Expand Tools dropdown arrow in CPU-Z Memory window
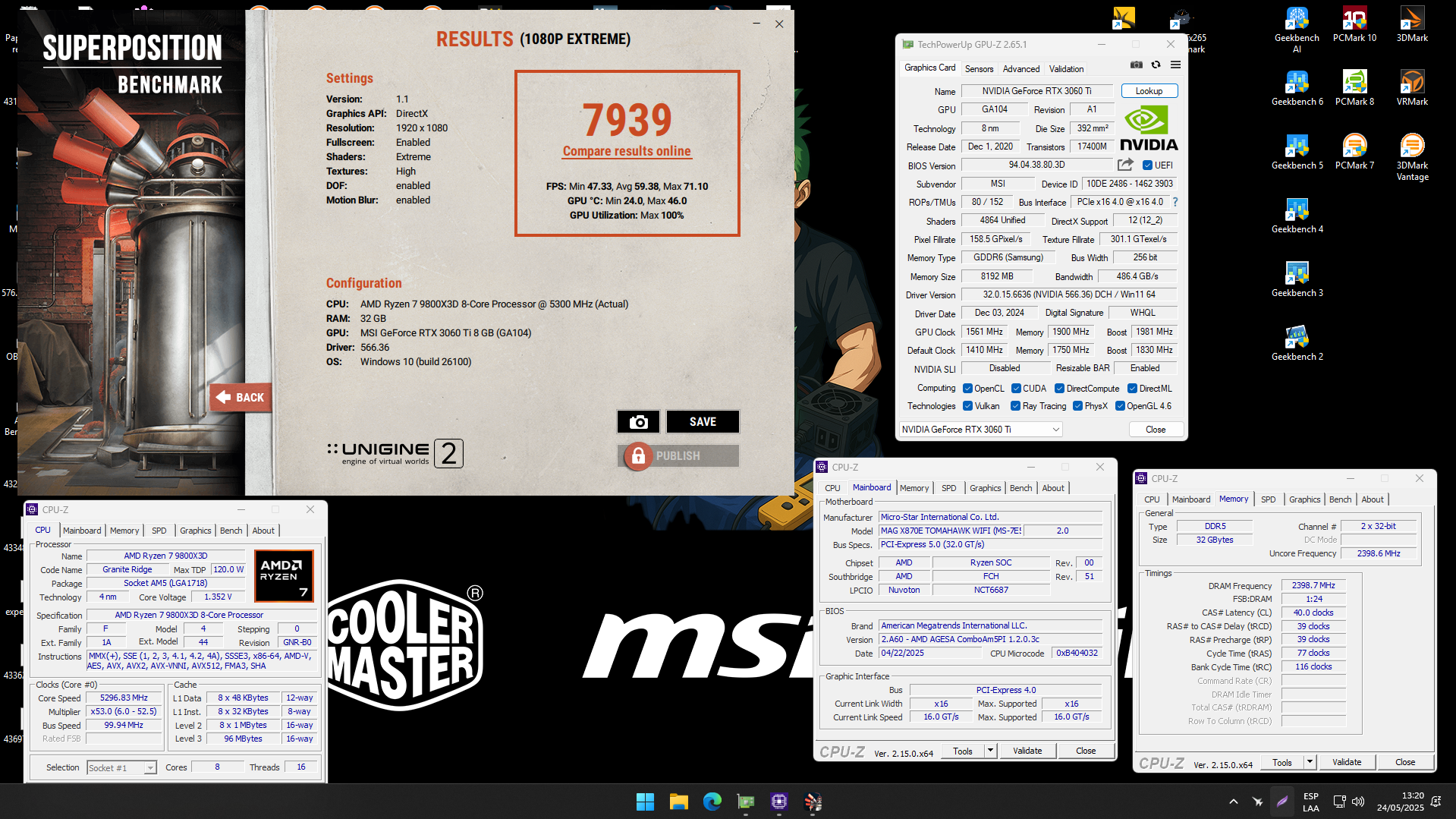 [1310, 762]
